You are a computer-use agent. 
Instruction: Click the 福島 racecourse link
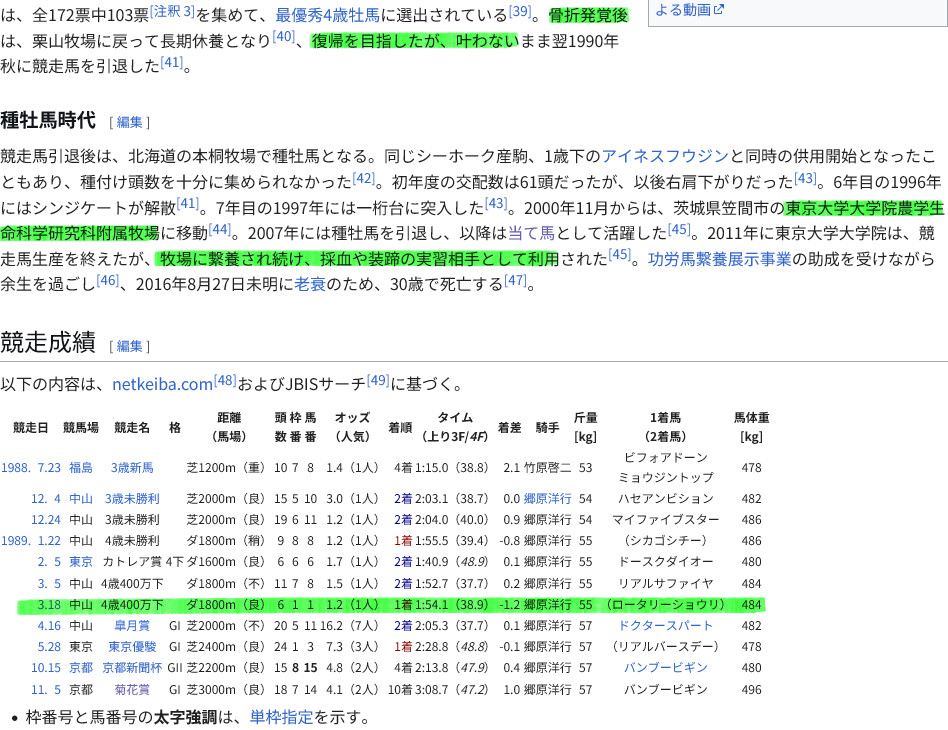coord(81,467)
